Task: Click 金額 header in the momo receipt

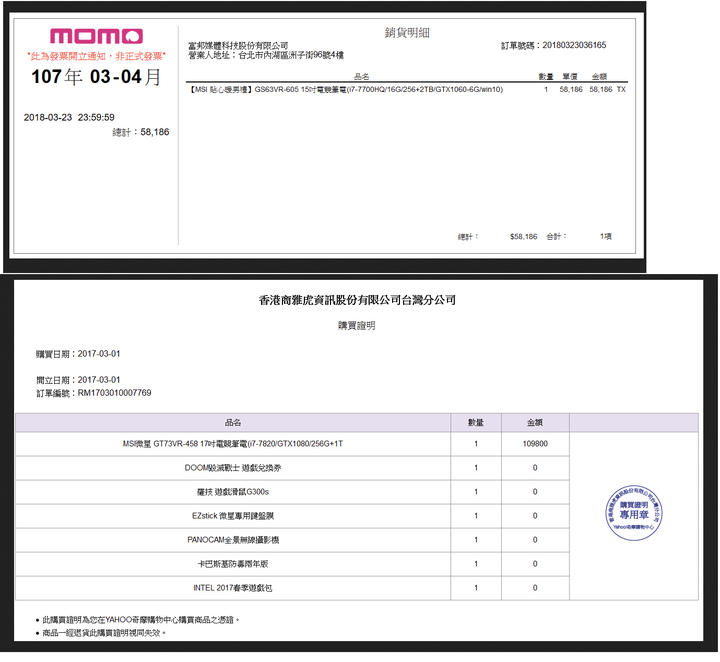Action: [599, 76]
